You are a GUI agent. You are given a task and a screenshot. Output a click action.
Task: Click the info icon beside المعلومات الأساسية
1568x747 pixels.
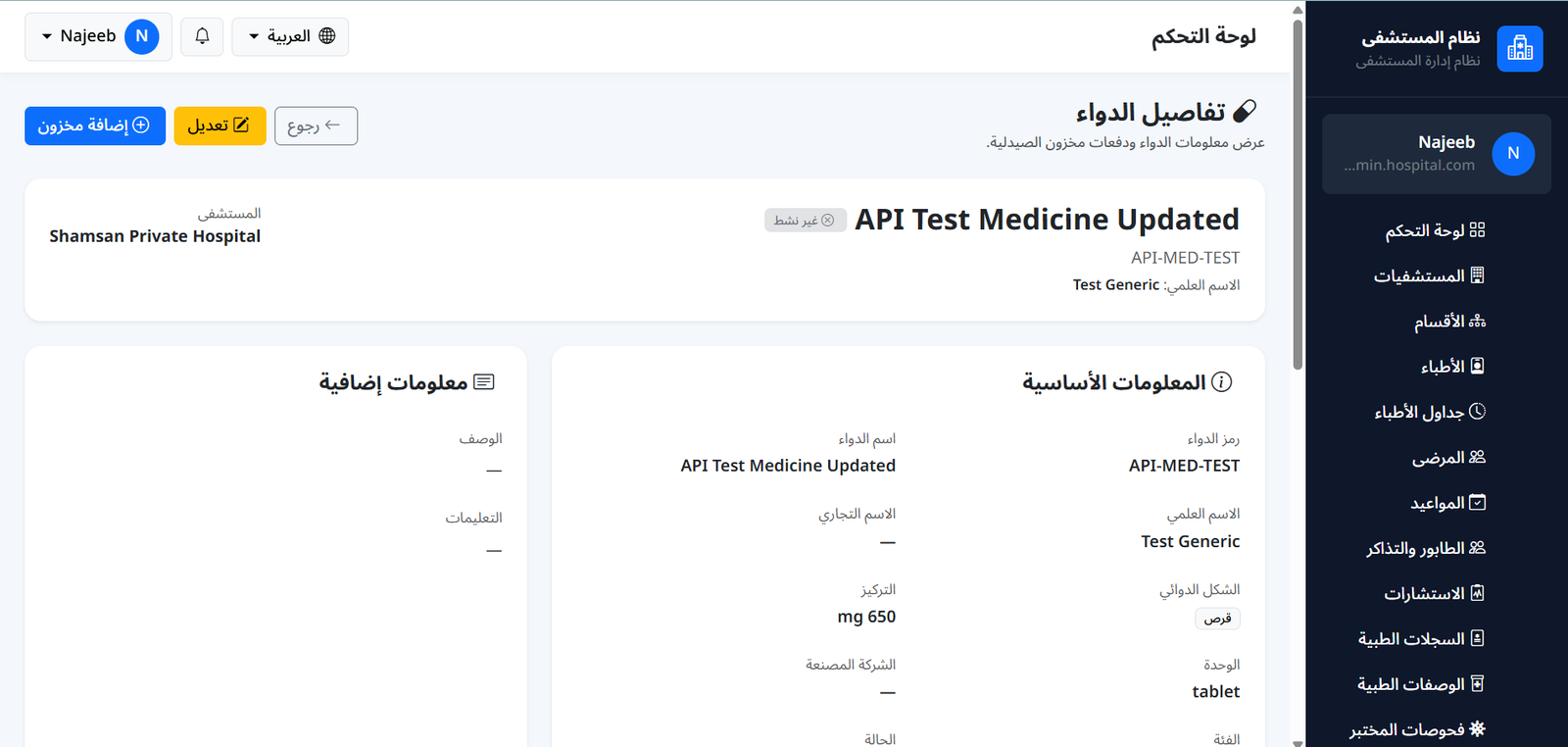[1222, 382]
